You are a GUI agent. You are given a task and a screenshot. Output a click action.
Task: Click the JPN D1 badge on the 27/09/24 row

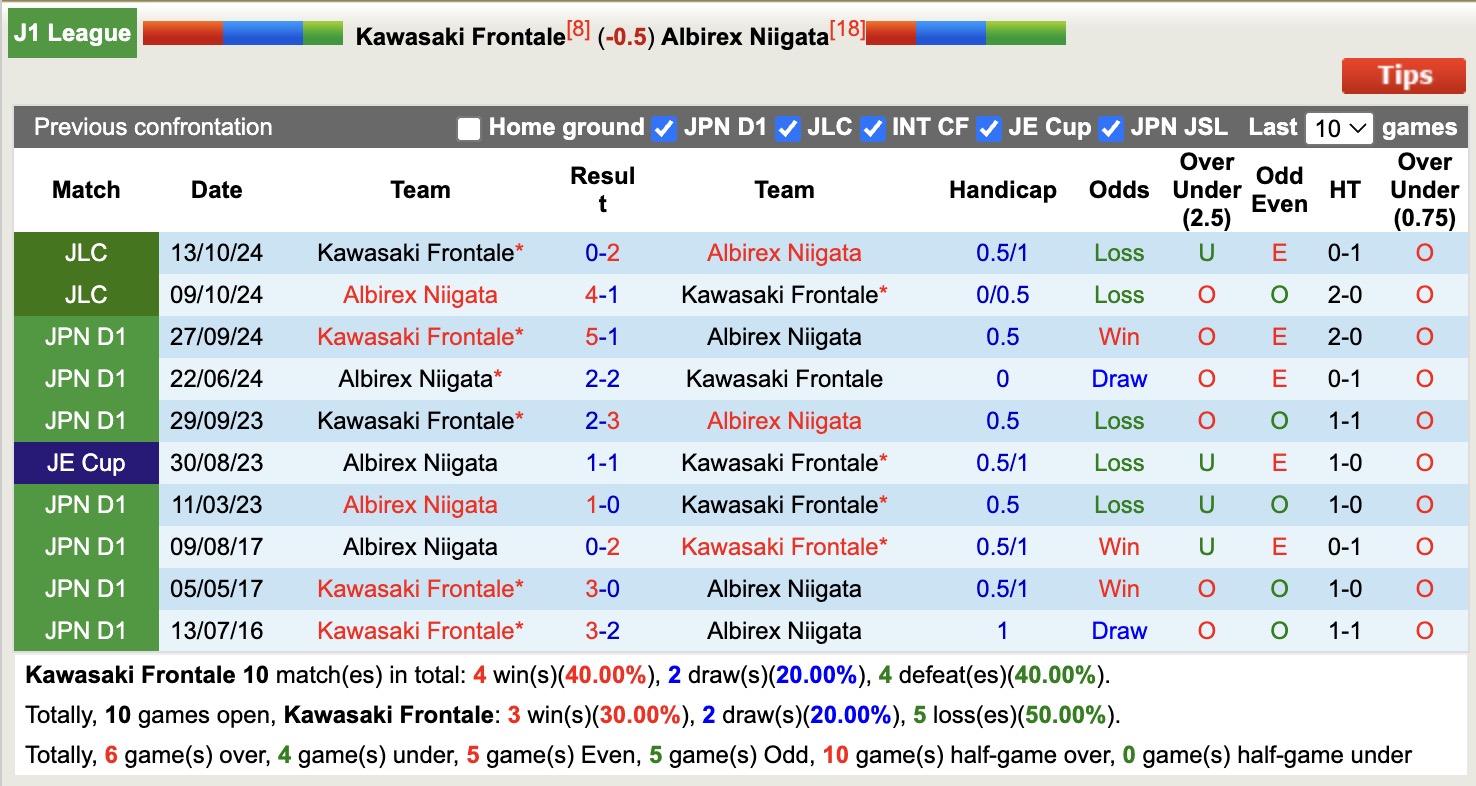point(86,336)
